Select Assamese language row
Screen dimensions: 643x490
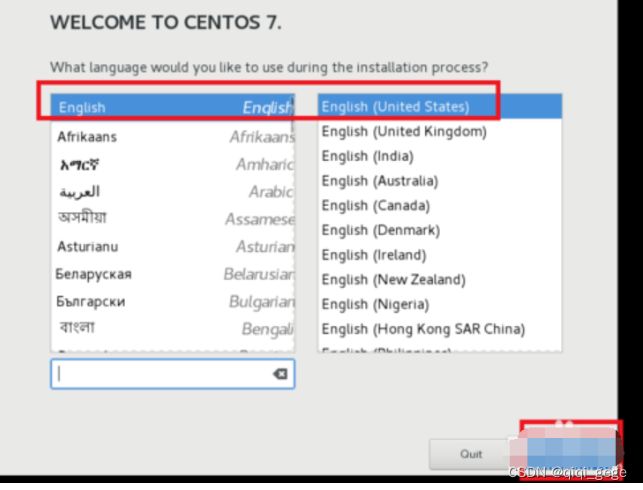click(173, 219)
